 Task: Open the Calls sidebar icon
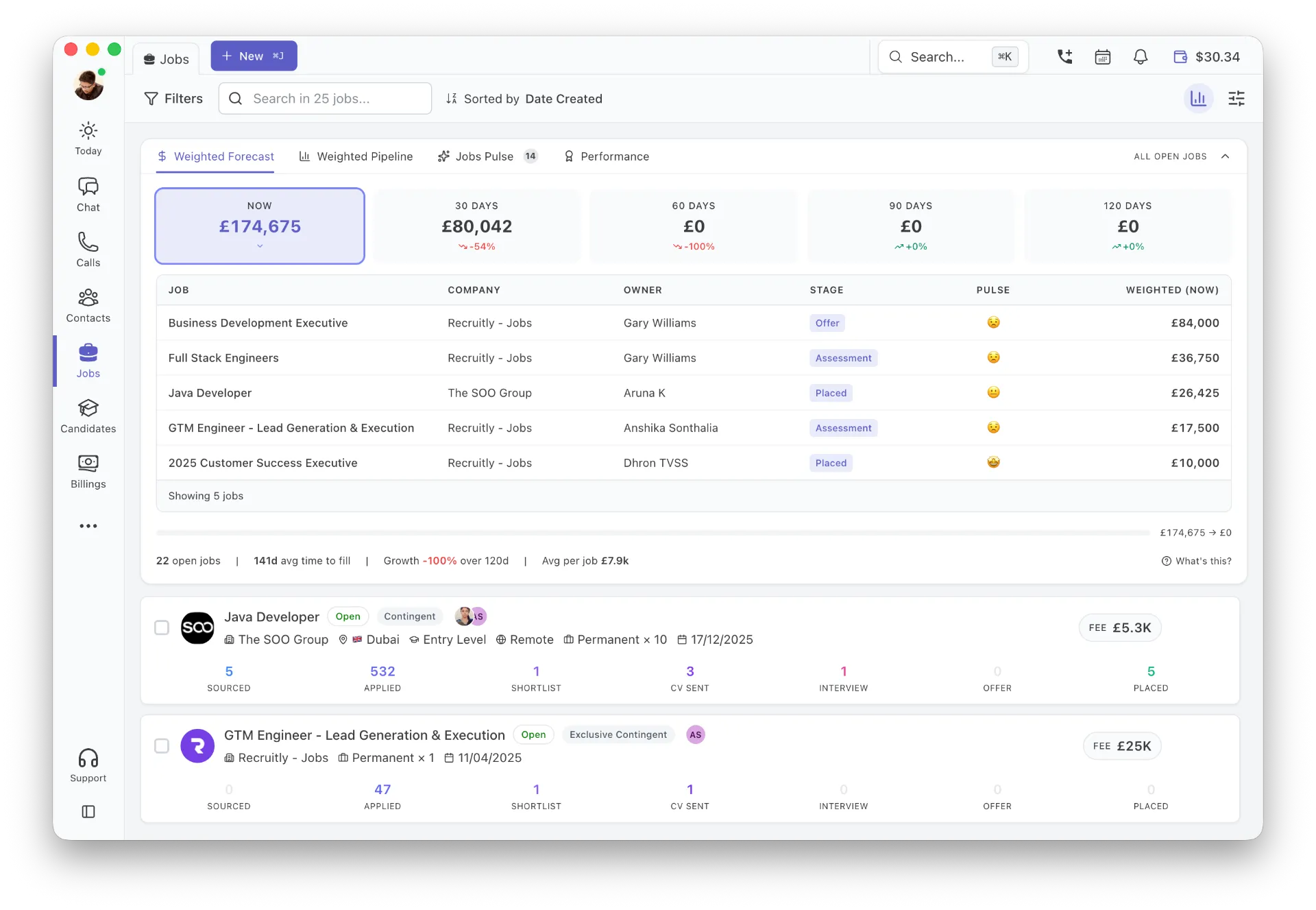click(88, 250)
